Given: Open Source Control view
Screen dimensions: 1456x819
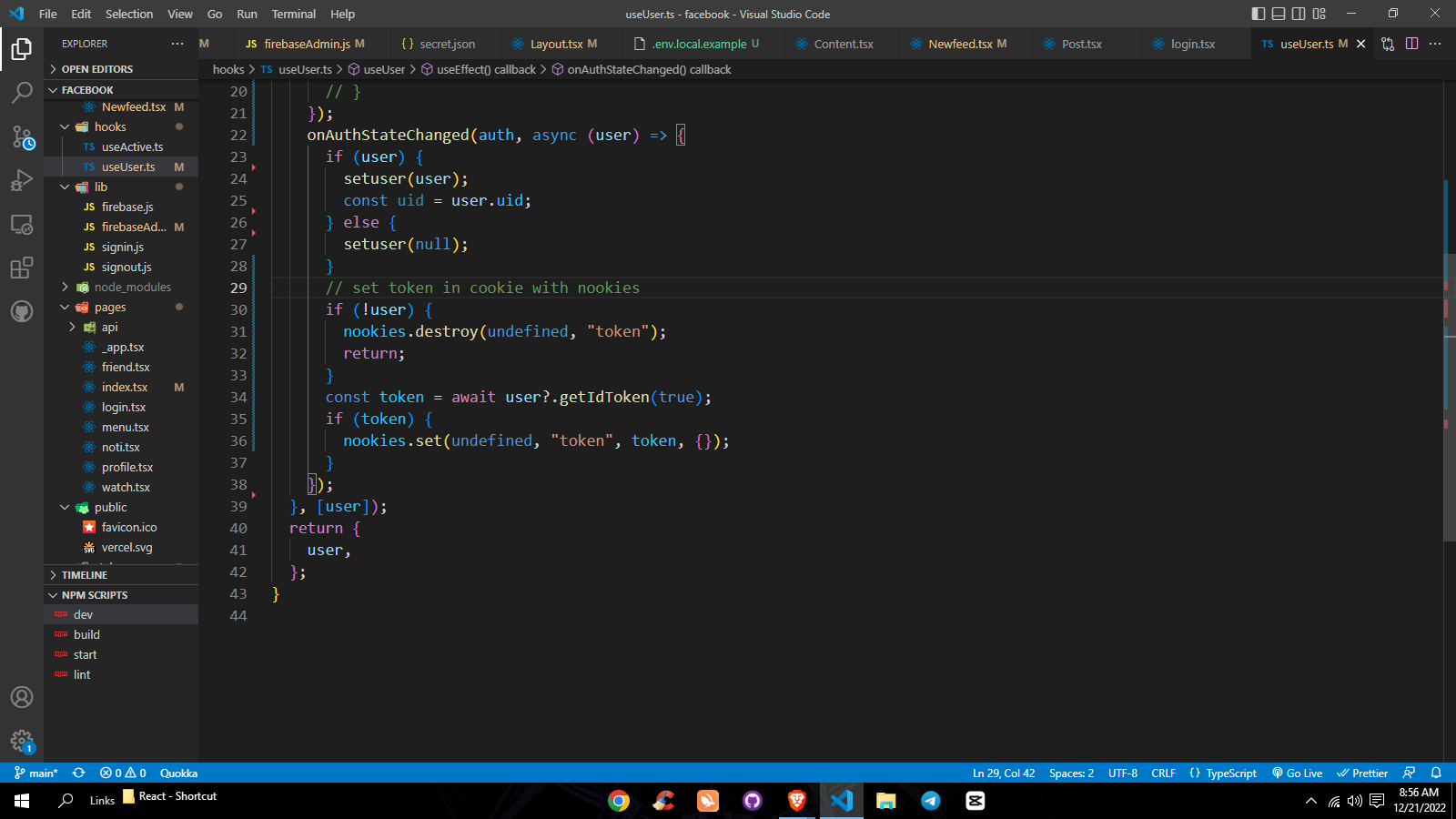Looking at the screenshot, I should pos(22,136).
